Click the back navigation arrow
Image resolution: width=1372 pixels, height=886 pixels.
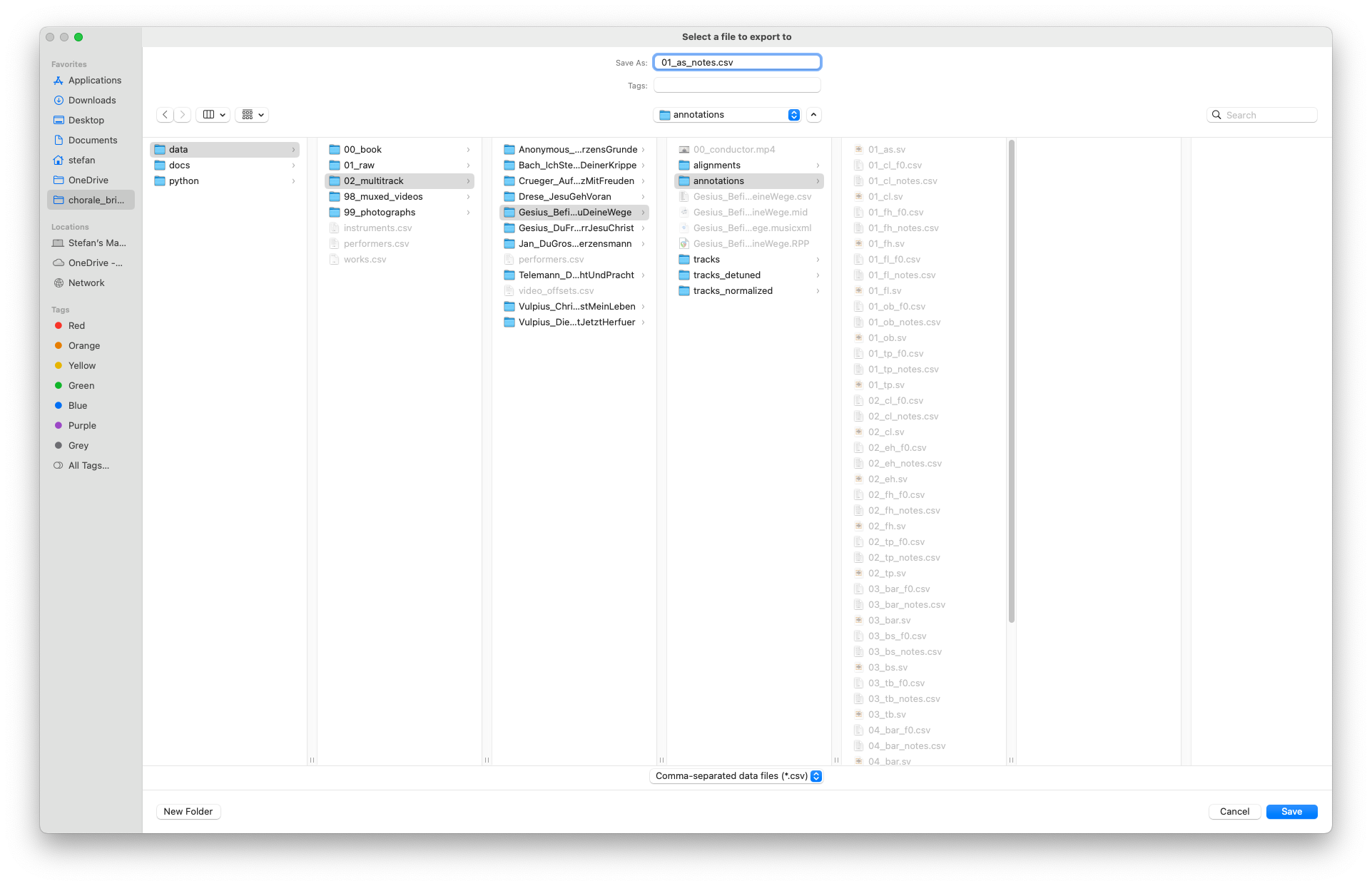click(x=165, y=114)
